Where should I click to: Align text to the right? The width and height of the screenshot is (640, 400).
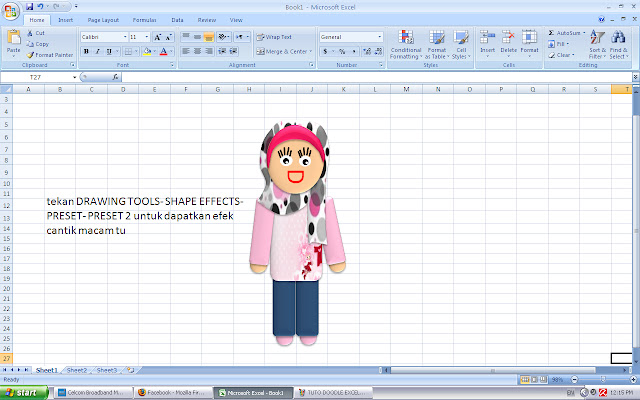coord(209,51)
